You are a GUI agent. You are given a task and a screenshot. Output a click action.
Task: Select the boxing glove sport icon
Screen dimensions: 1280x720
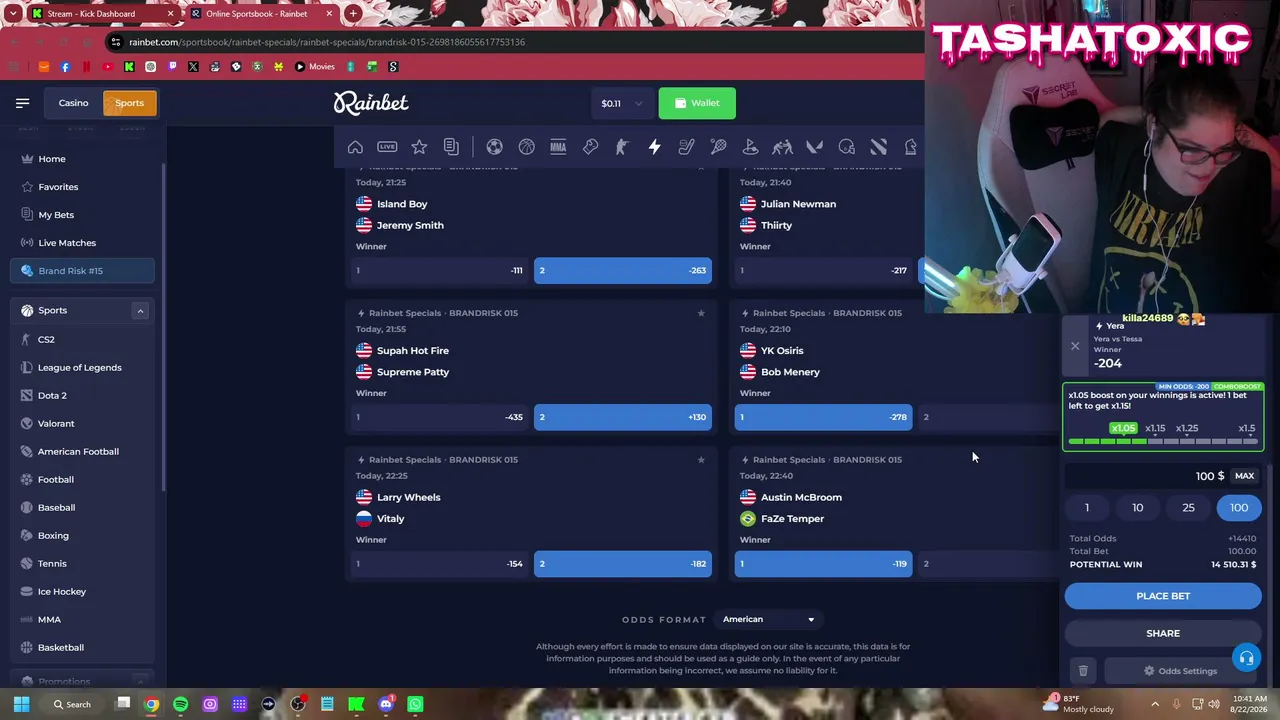point(590,147)
